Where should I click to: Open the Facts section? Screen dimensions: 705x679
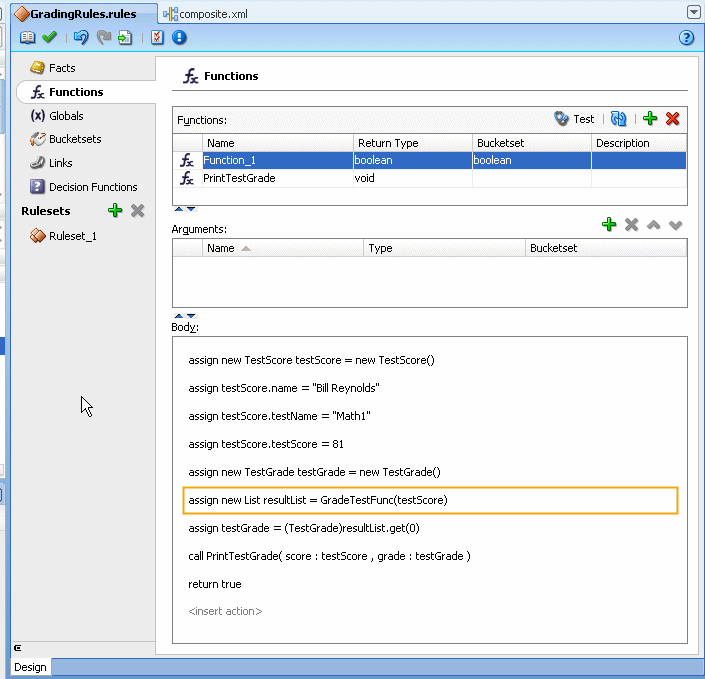click(x=53, y=68)
